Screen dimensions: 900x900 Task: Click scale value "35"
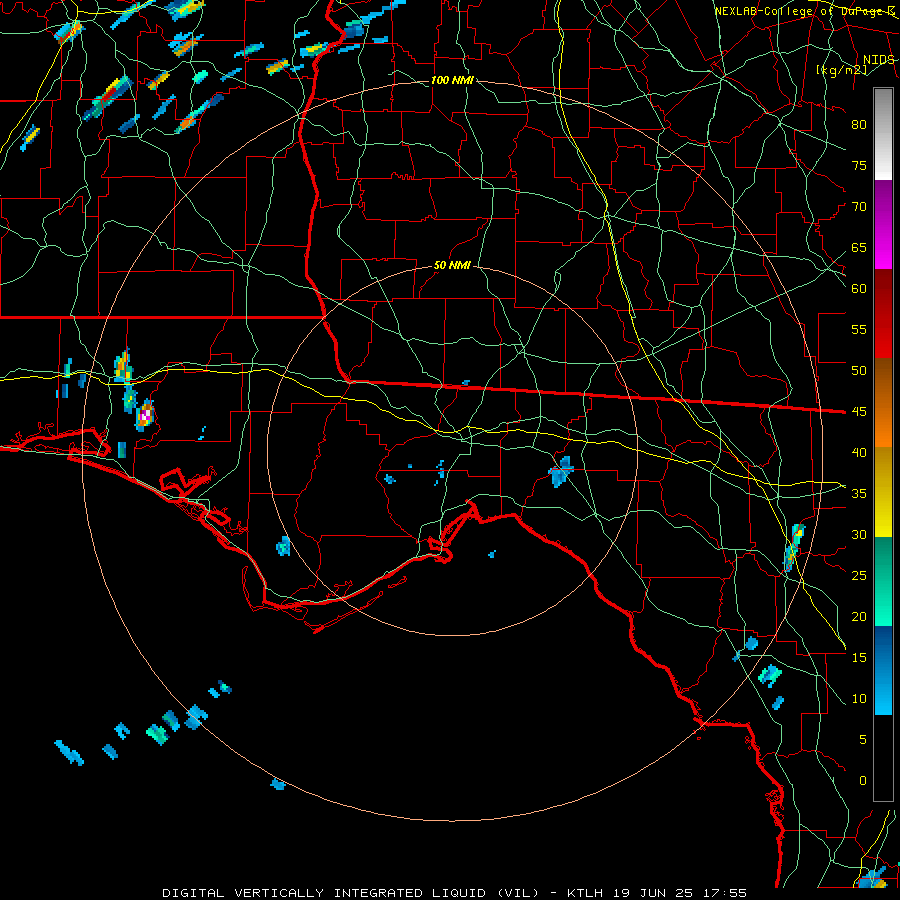click(859, 494)
